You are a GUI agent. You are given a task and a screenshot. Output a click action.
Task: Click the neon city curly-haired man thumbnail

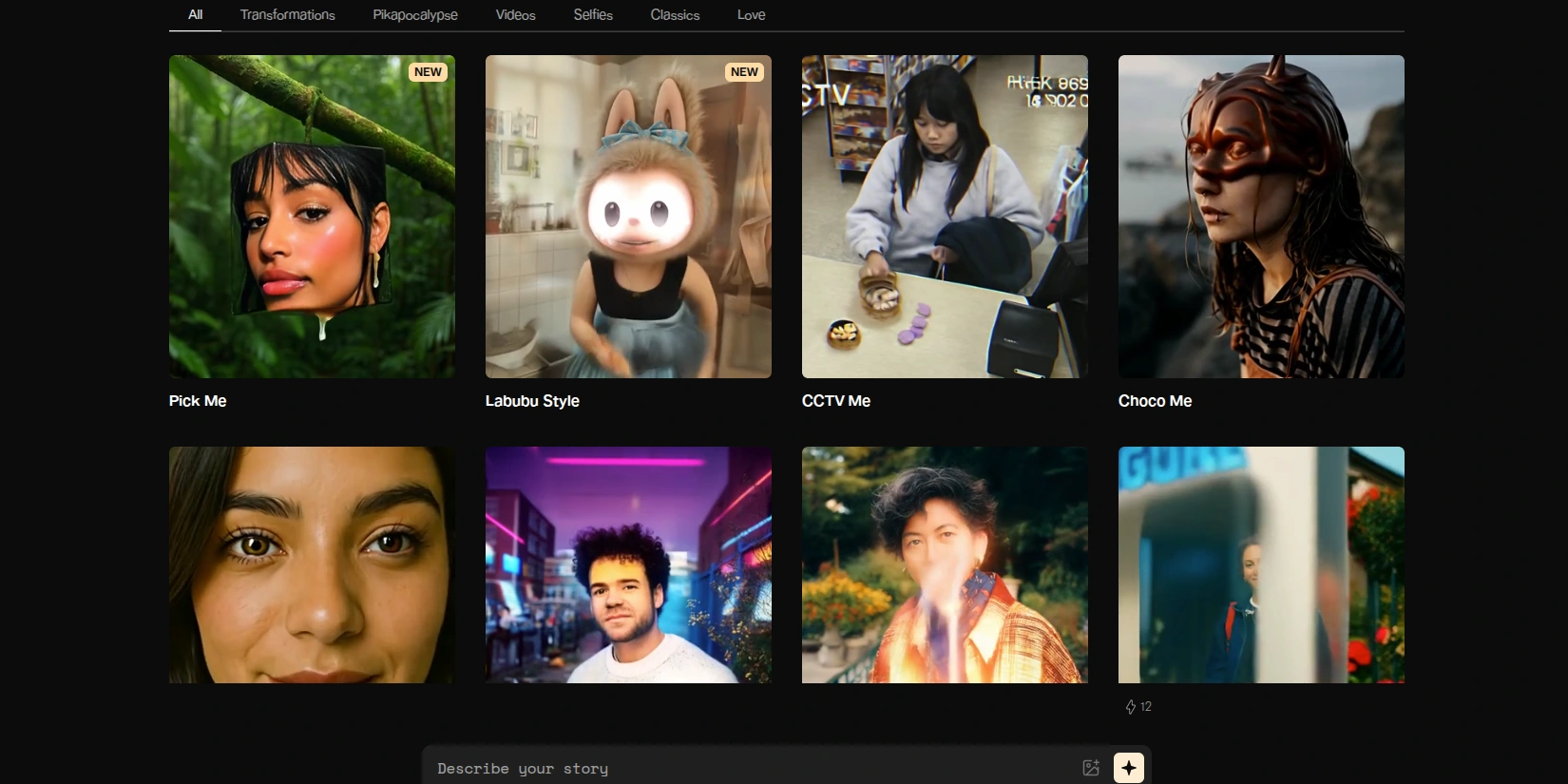(628, 564)
